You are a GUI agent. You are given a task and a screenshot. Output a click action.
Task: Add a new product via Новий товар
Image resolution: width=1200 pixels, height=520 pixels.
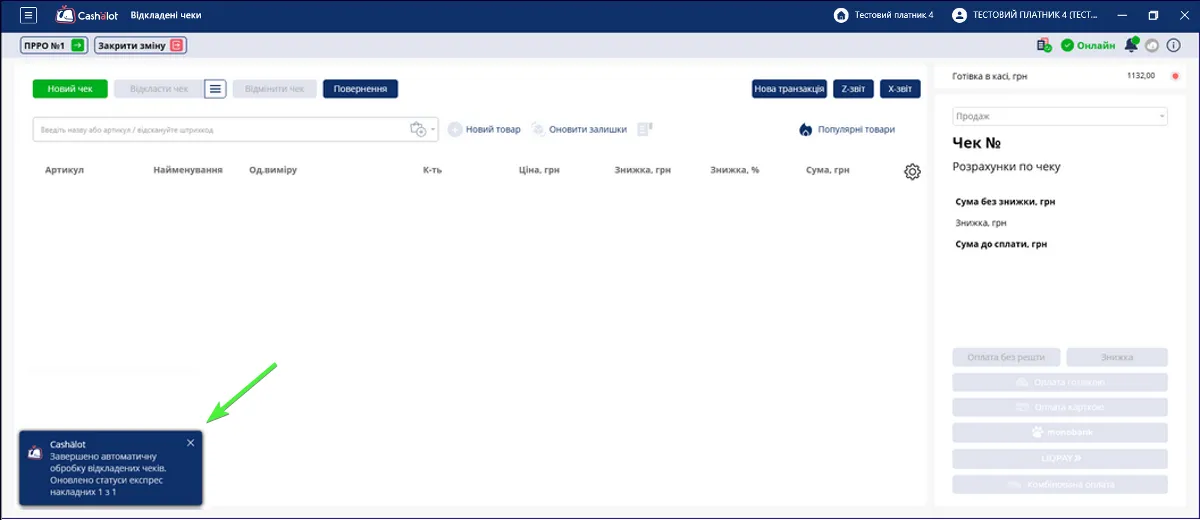coord(484,130)
